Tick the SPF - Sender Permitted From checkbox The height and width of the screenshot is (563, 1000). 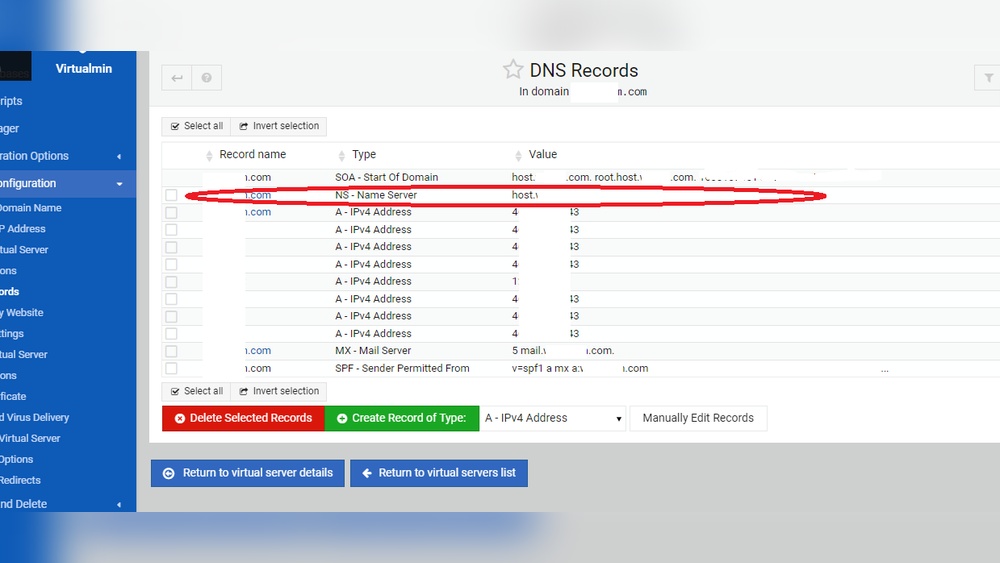point(171,369)
